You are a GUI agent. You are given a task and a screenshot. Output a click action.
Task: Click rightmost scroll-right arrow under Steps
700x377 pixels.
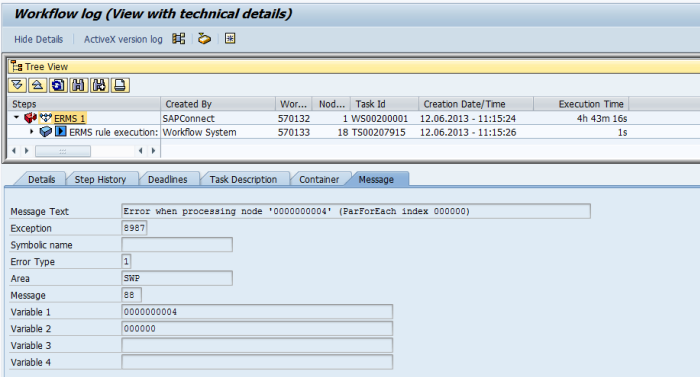[153, 151]
